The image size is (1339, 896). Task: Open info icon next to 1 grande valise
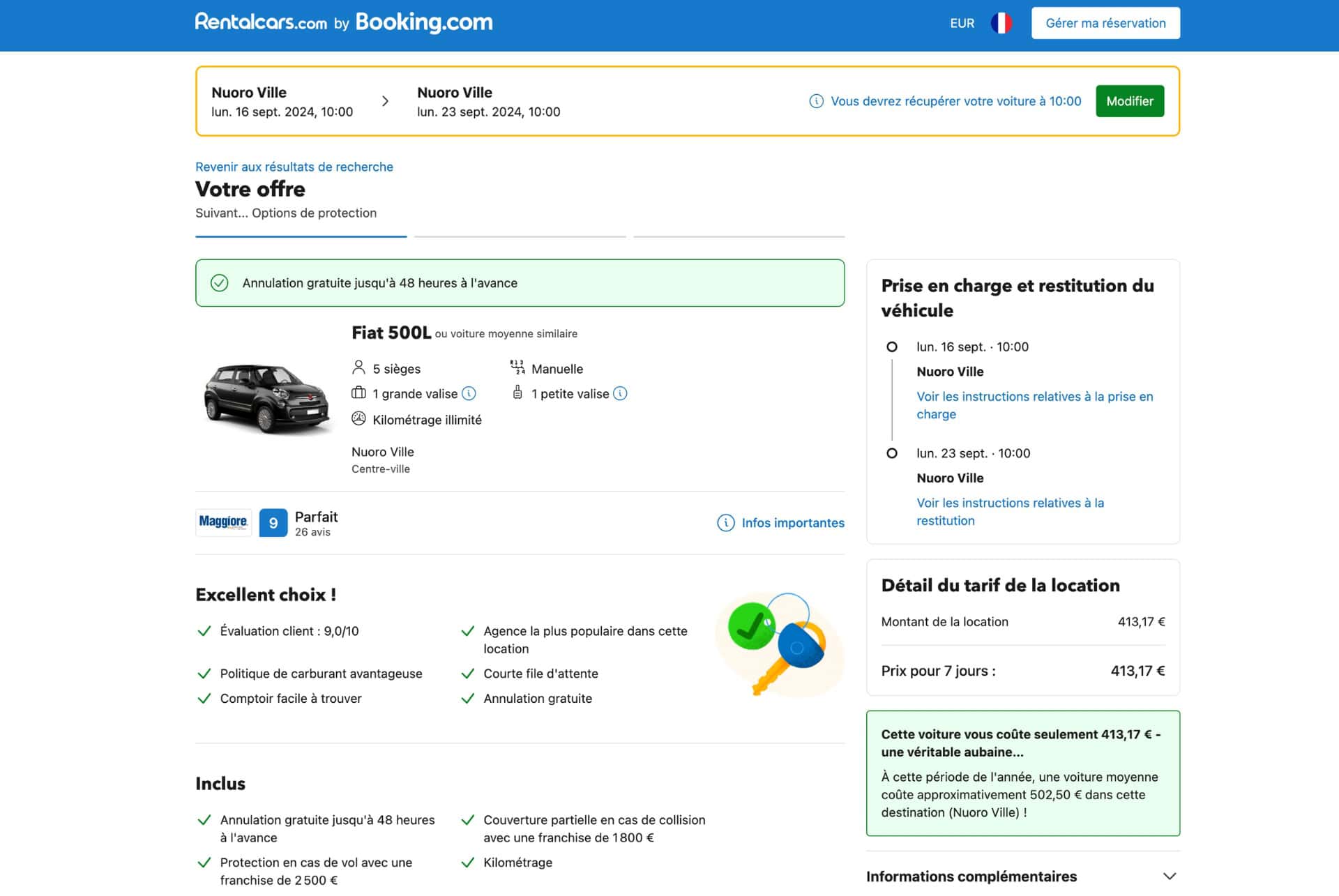click(x=469, y=393)
